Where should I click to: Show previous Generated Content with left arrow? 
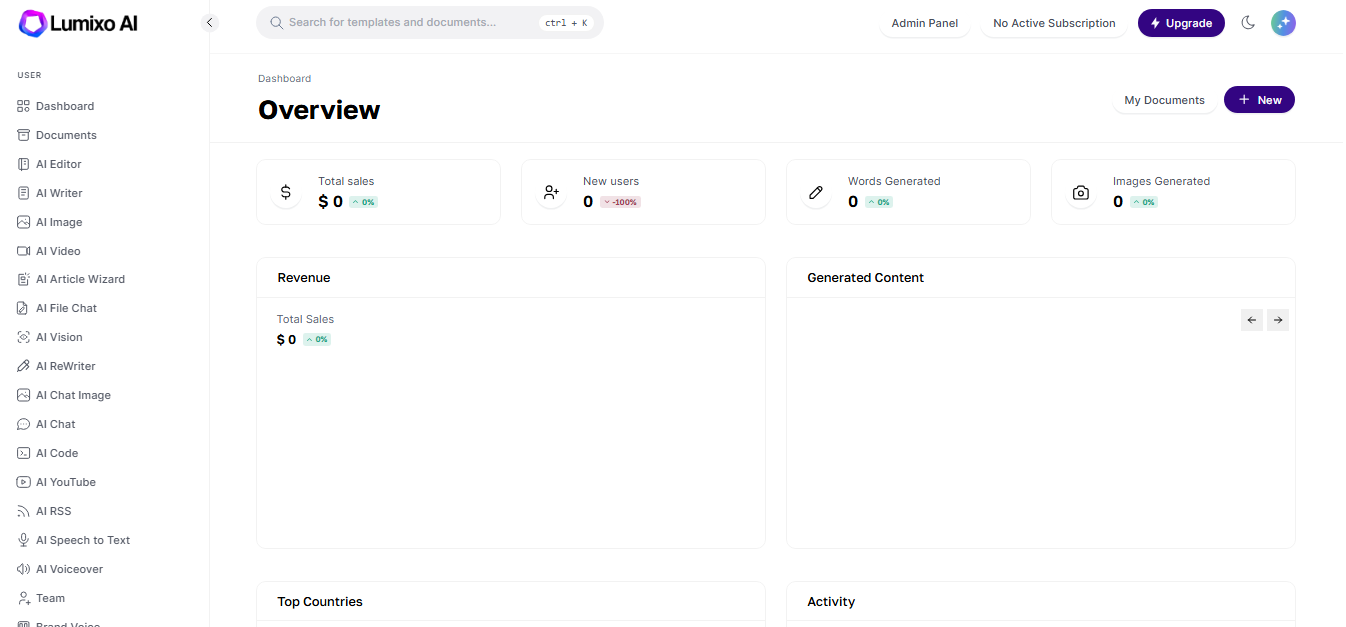pyautogui.click(x=1251, y=319)
